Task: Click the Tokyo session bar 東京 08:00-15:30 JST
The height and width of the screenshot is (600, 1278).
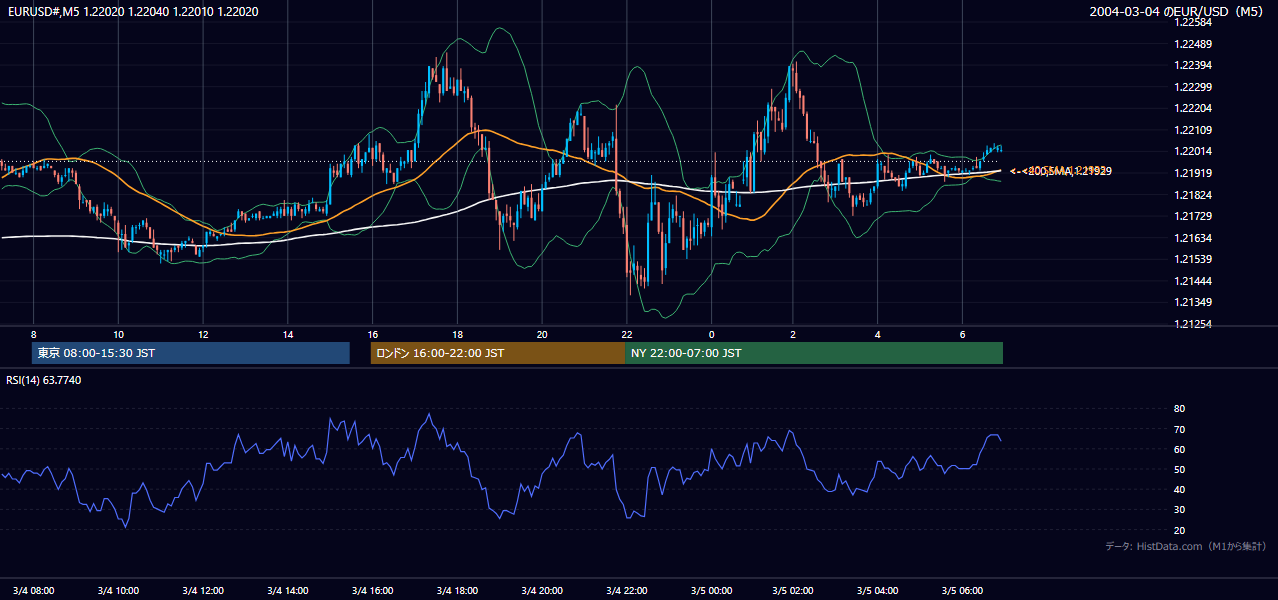Action: tap(191, 353)
